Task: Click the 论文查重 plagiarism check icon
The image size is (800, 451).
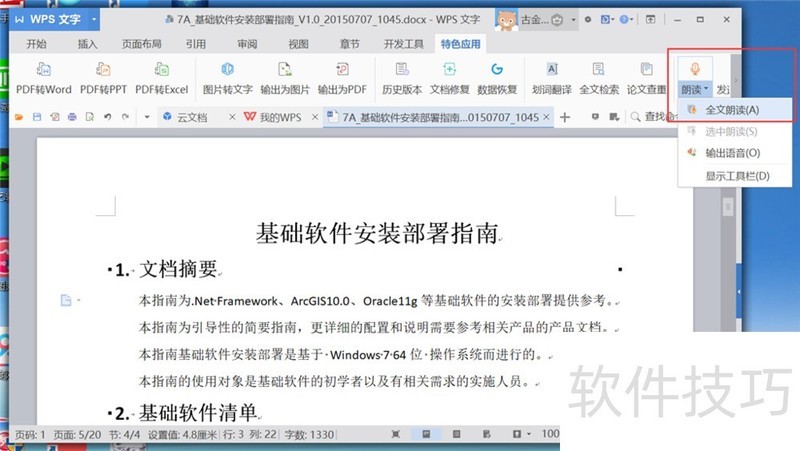Action: coord(646,69)
